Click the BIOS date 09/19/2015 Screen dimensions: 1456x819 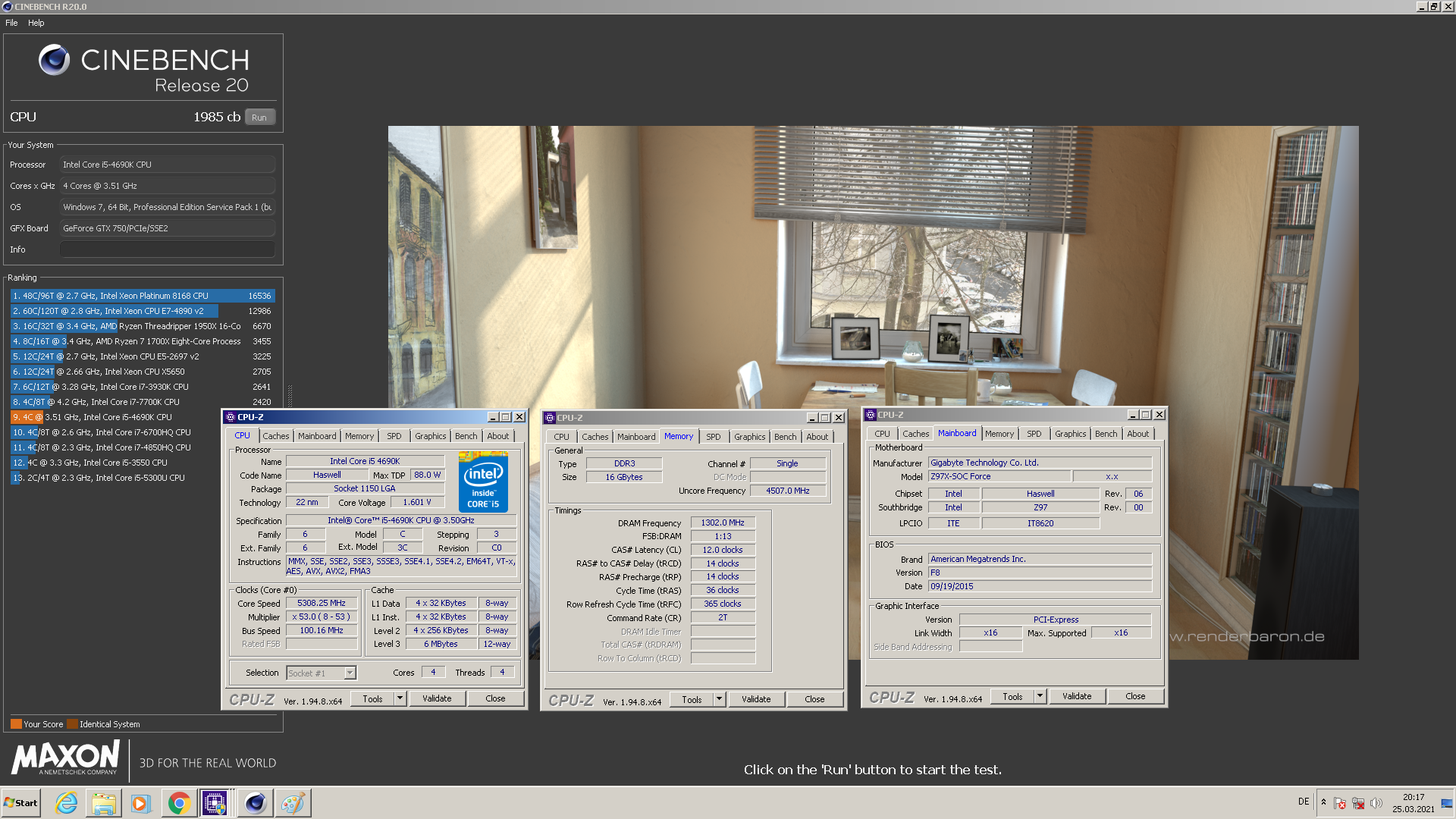coord(1040,586)
